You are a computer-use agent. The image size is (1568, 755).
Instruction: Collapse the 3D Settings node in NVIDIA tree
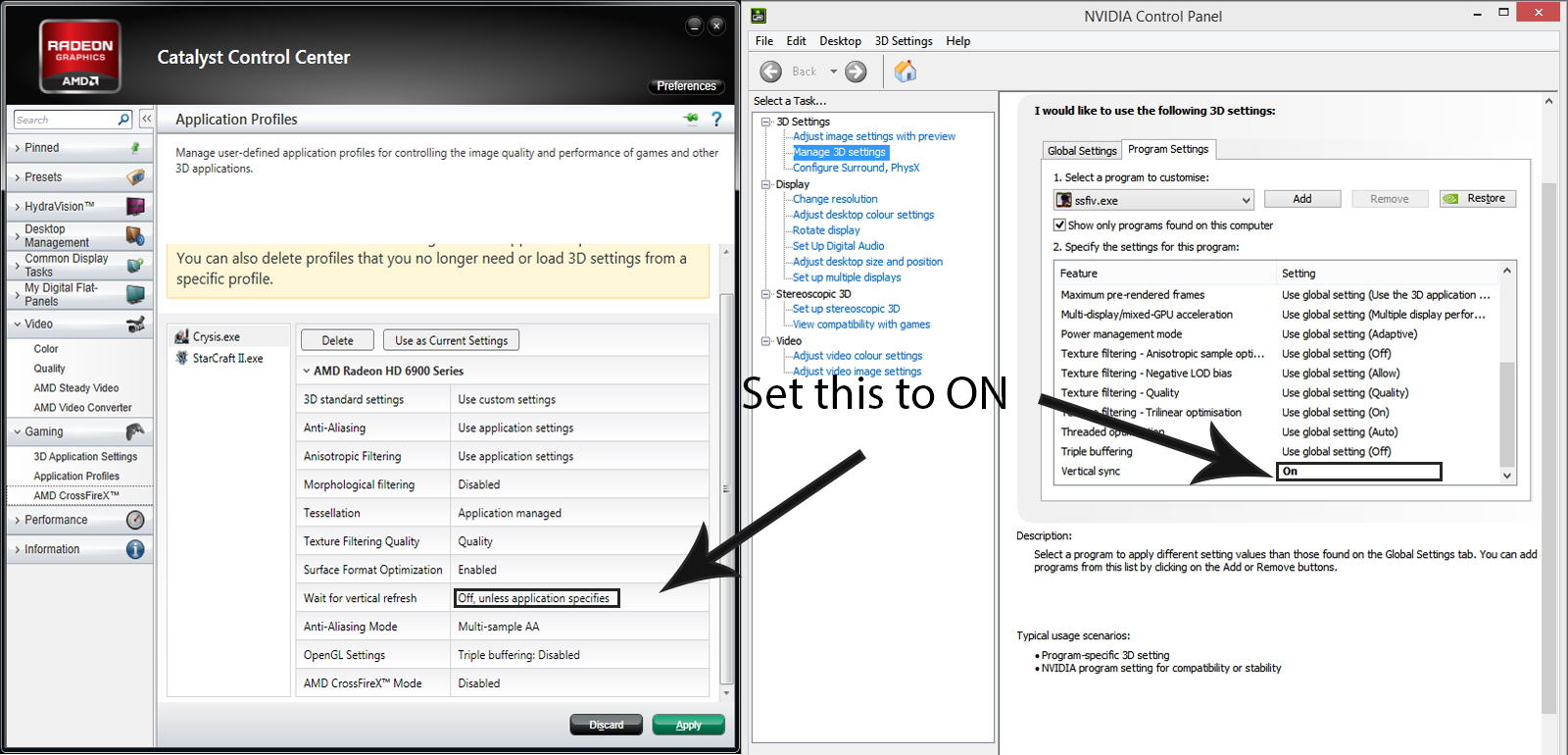[x=766, y=122]
